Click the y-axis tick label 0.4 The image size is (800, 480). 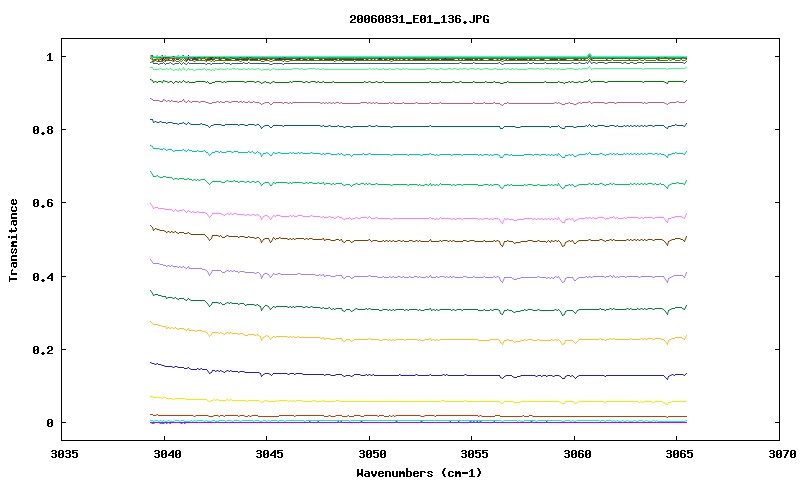click(43, 276)
